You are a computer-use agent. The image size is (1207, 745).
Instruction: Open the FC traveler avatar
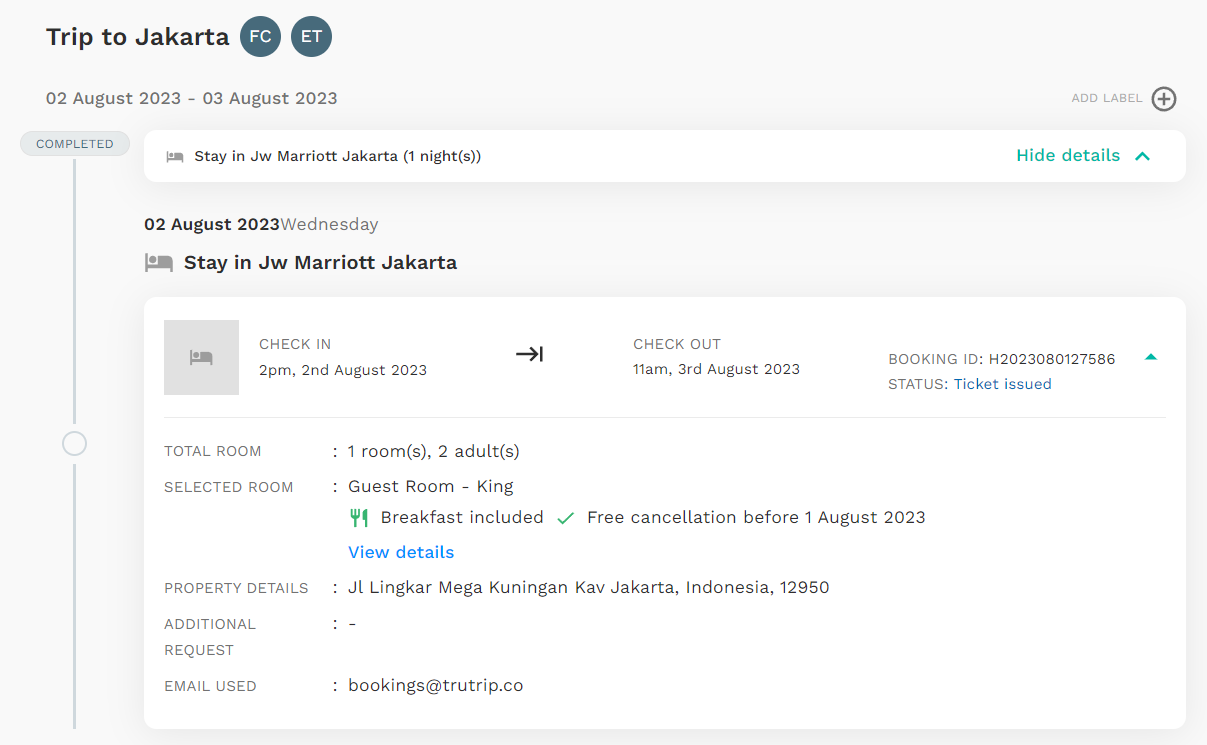(260, 38)
